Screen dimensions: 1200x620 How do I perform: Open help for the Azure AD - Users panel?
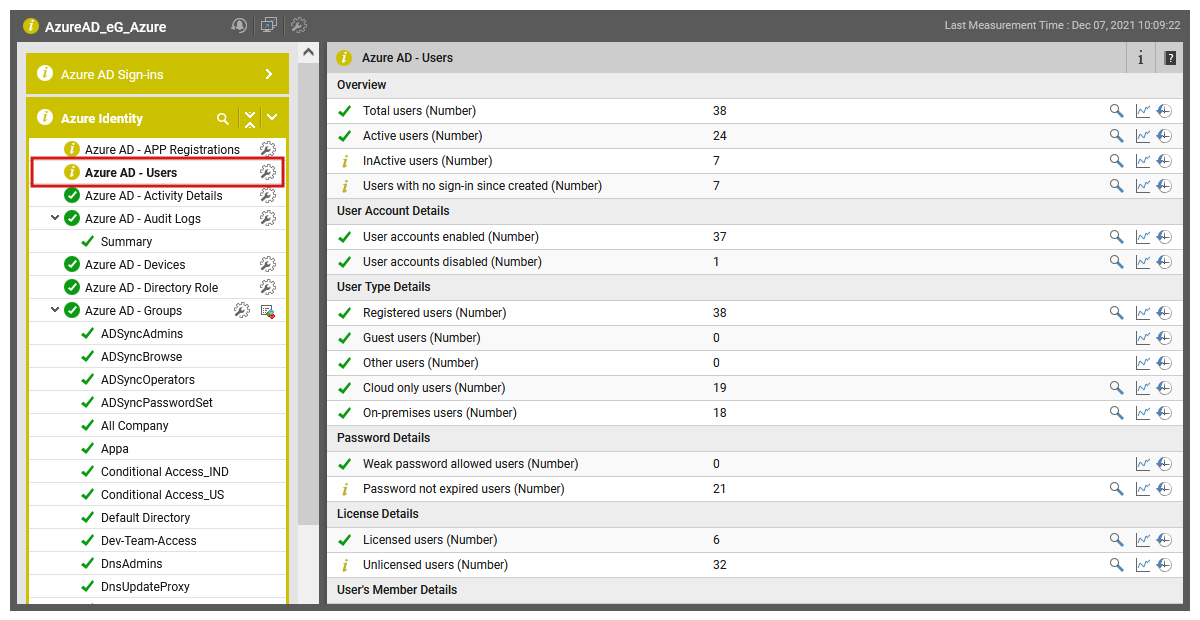pos(1170,58)
